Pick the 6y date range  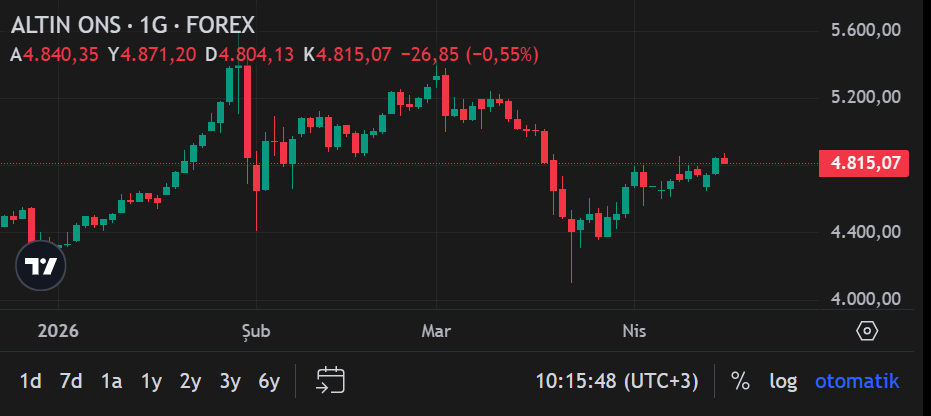[269, 381]
